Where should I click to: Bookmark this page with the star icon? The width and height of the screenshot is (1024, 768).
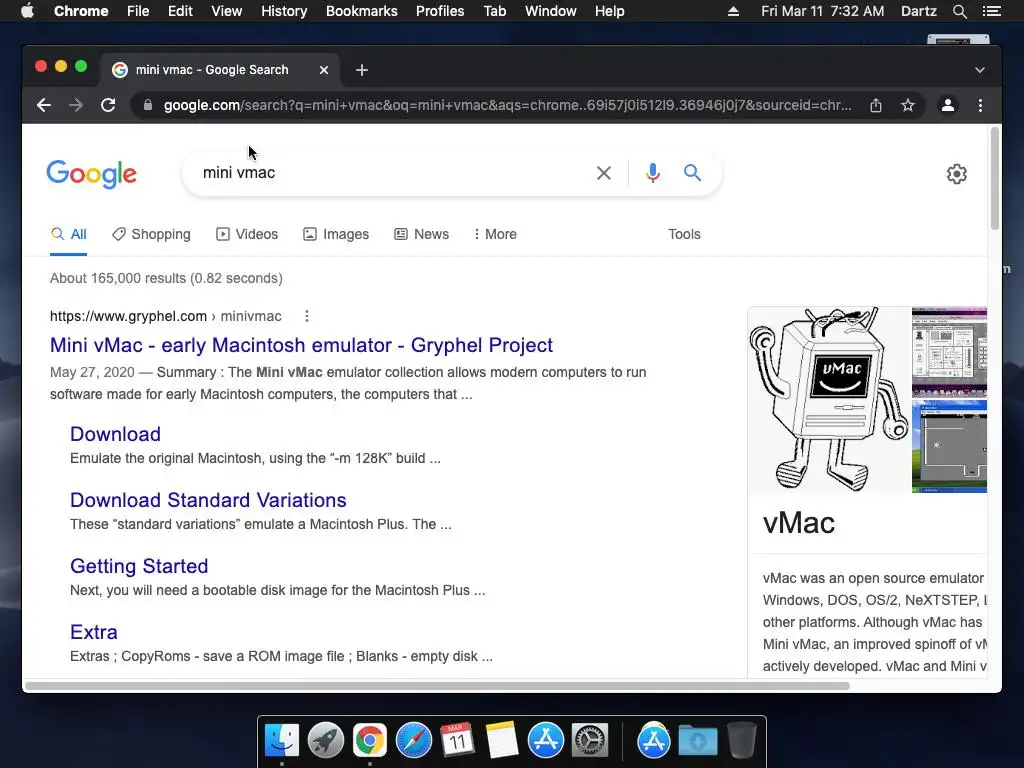pyautogui.click(x=908, y=105)
